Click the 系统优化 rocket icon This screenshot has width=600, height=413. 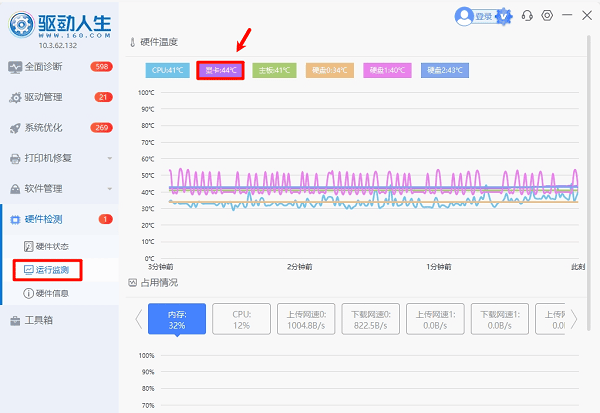[15, 128]
